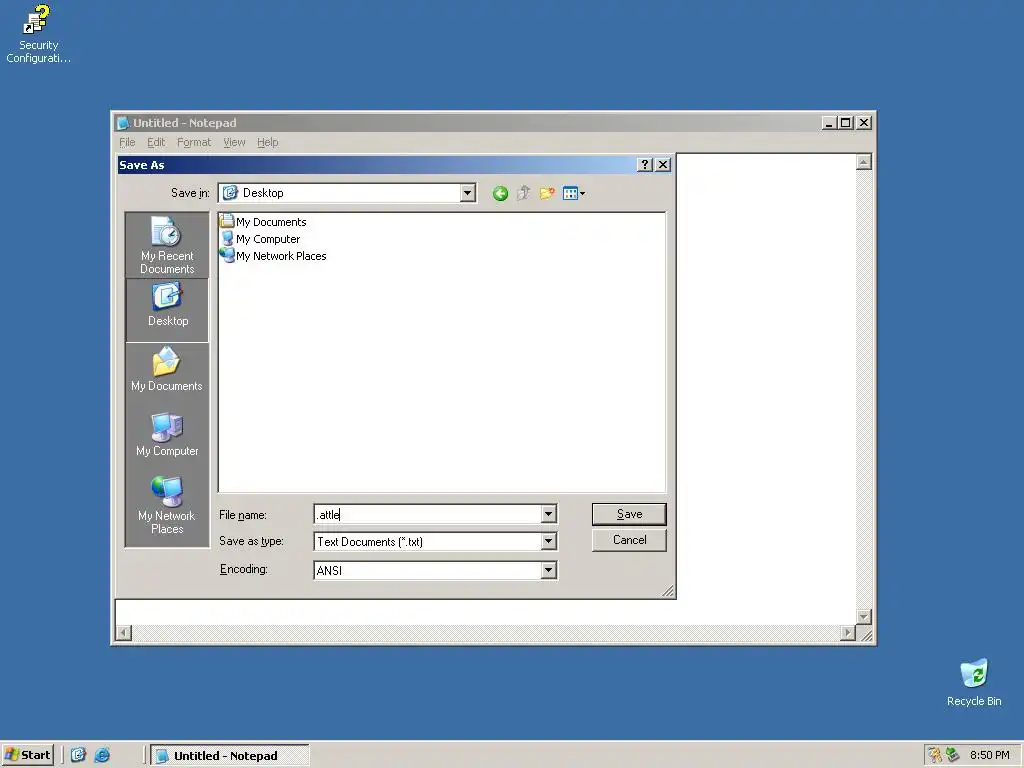Expand the File name dropdown arrow
The width and height of the screenshot is (1024, 768).
pos(549,515)
